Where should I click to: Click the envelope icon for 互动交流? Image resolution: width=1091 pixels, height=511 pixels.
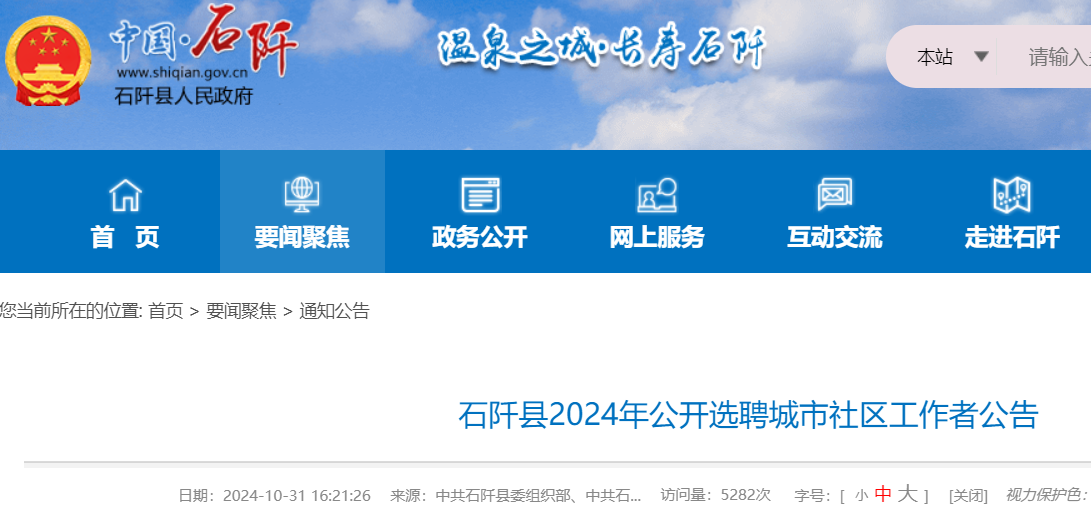834,194
